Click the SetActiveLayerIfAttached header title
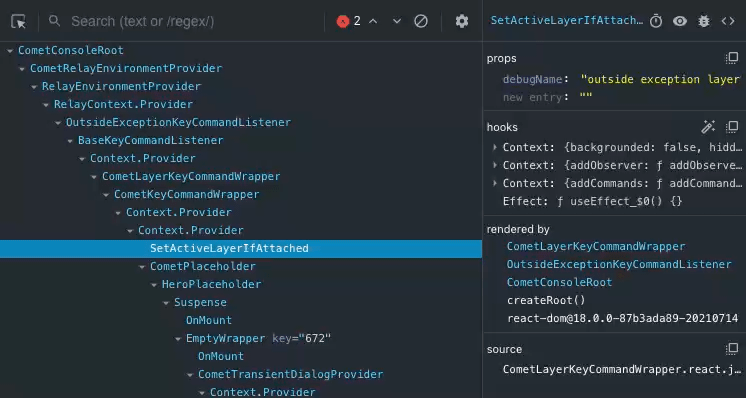746x398 pixels. coord(566,21)
